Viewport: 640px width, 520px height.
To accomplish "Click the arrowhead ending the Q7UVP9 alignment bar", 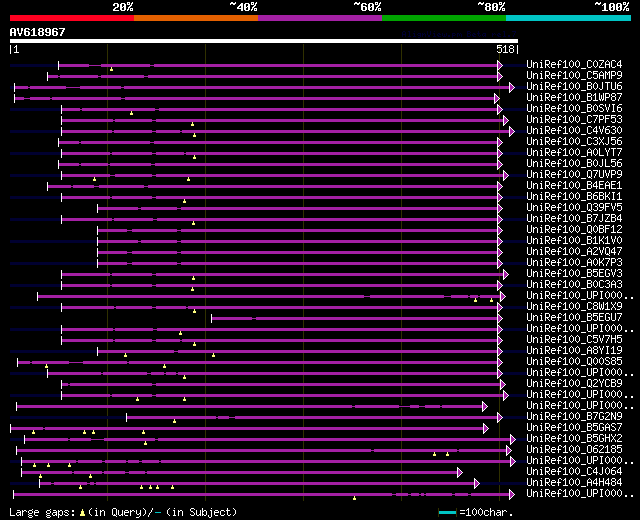I will coord(506,176).
